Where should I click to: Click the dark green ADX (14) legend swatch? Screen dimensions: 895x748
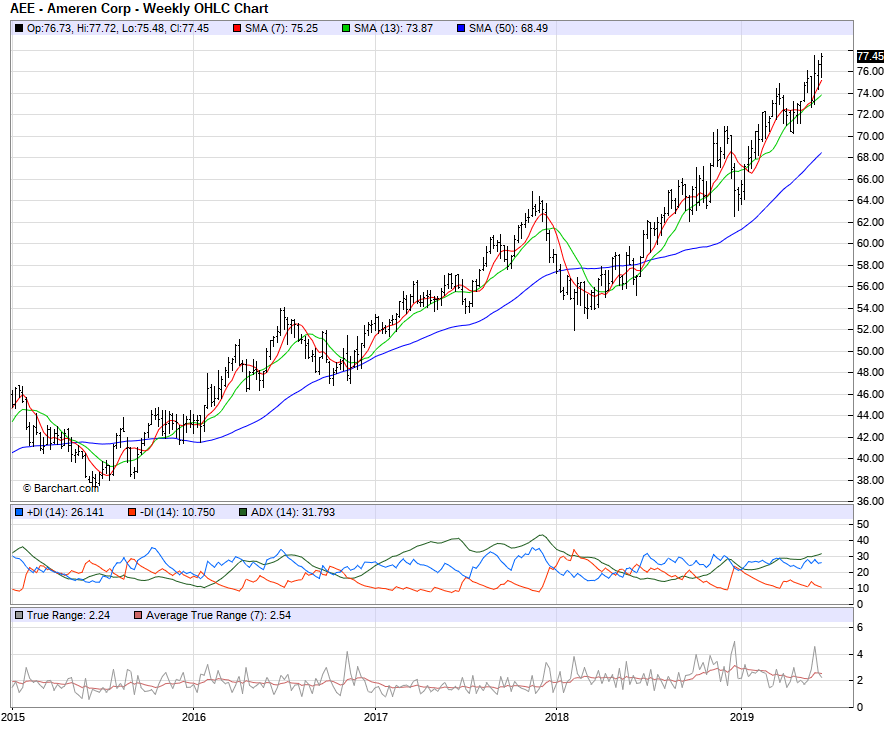pos(243,512)
